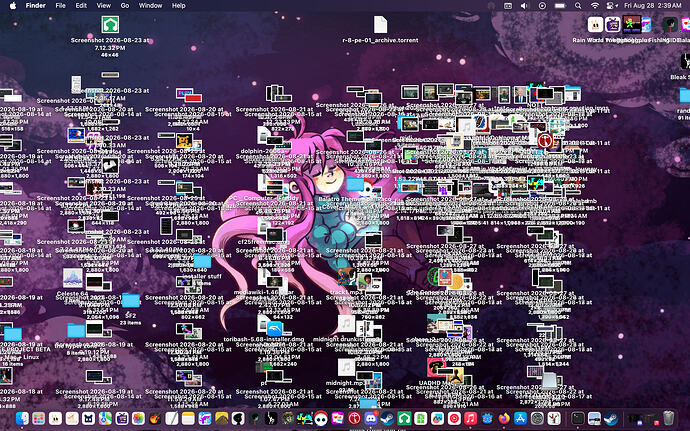Open the purple TV app in the Dock
The image size is (690, 431).
[x=122, y=418]
